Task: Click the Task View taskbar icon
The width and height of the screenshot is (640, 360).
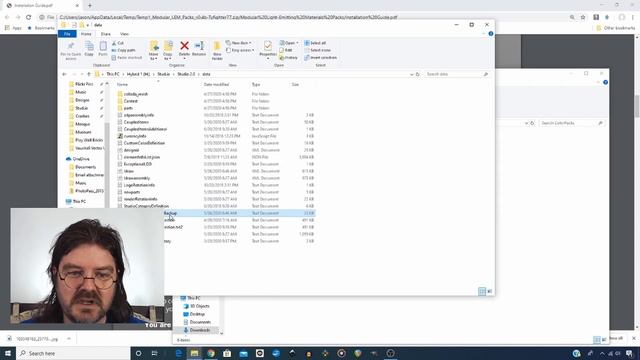Action: pos(154,353)
